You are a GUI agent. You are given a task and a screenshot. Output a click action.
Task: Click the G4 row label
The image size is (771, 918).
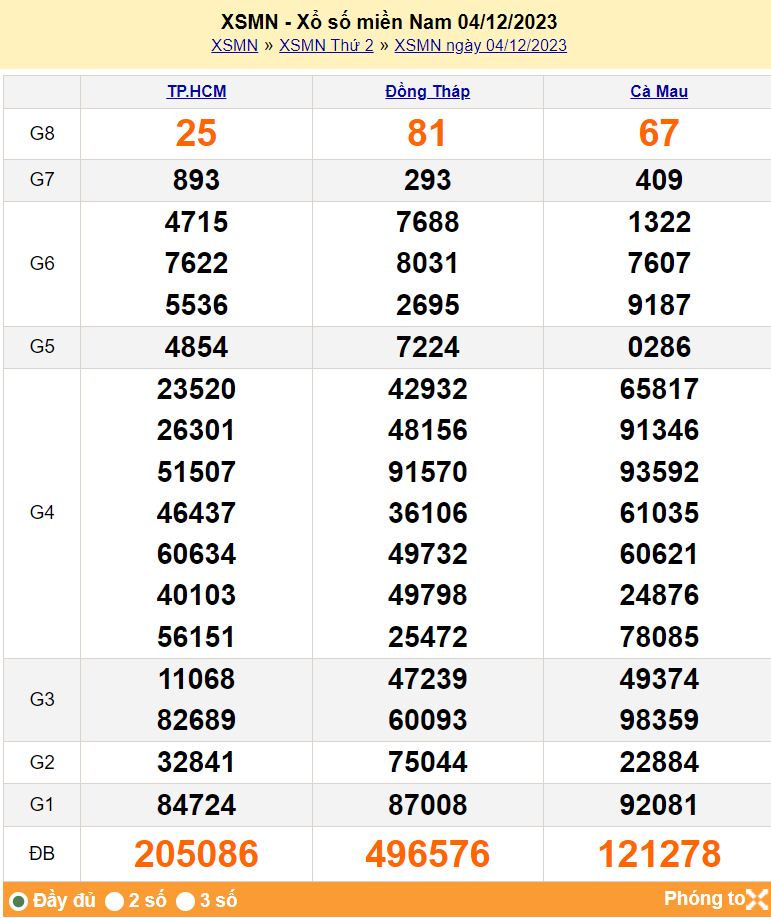[42, 512]
